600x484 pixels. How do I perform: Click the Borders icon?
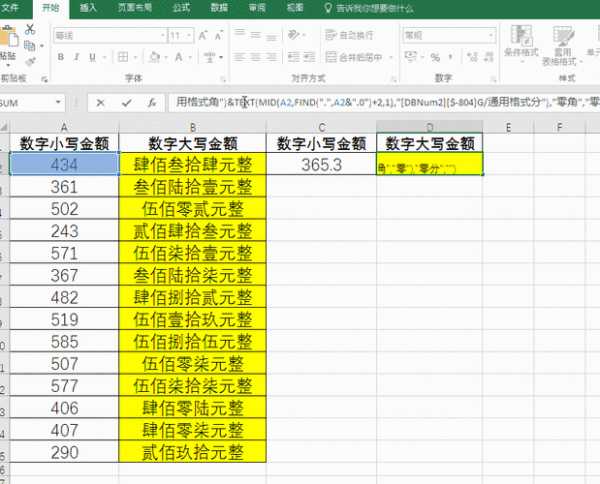pos(123,57)
